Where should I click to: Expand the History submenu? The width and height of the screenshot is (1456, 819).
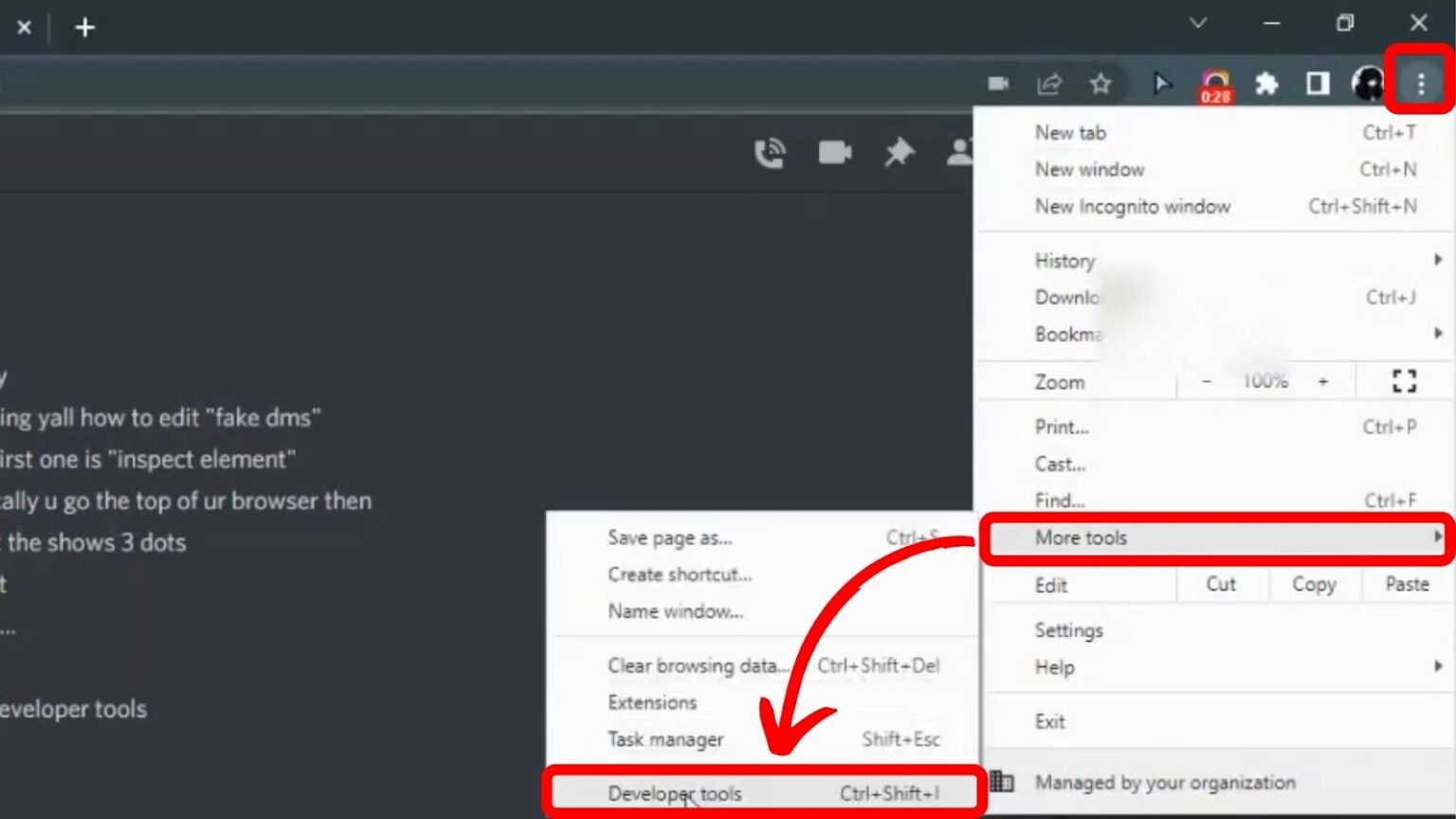(1064, 260)
